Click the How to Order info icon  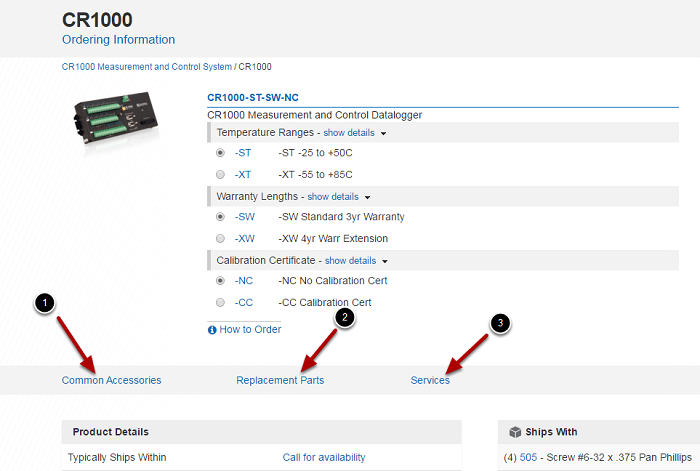pos(212,330)
